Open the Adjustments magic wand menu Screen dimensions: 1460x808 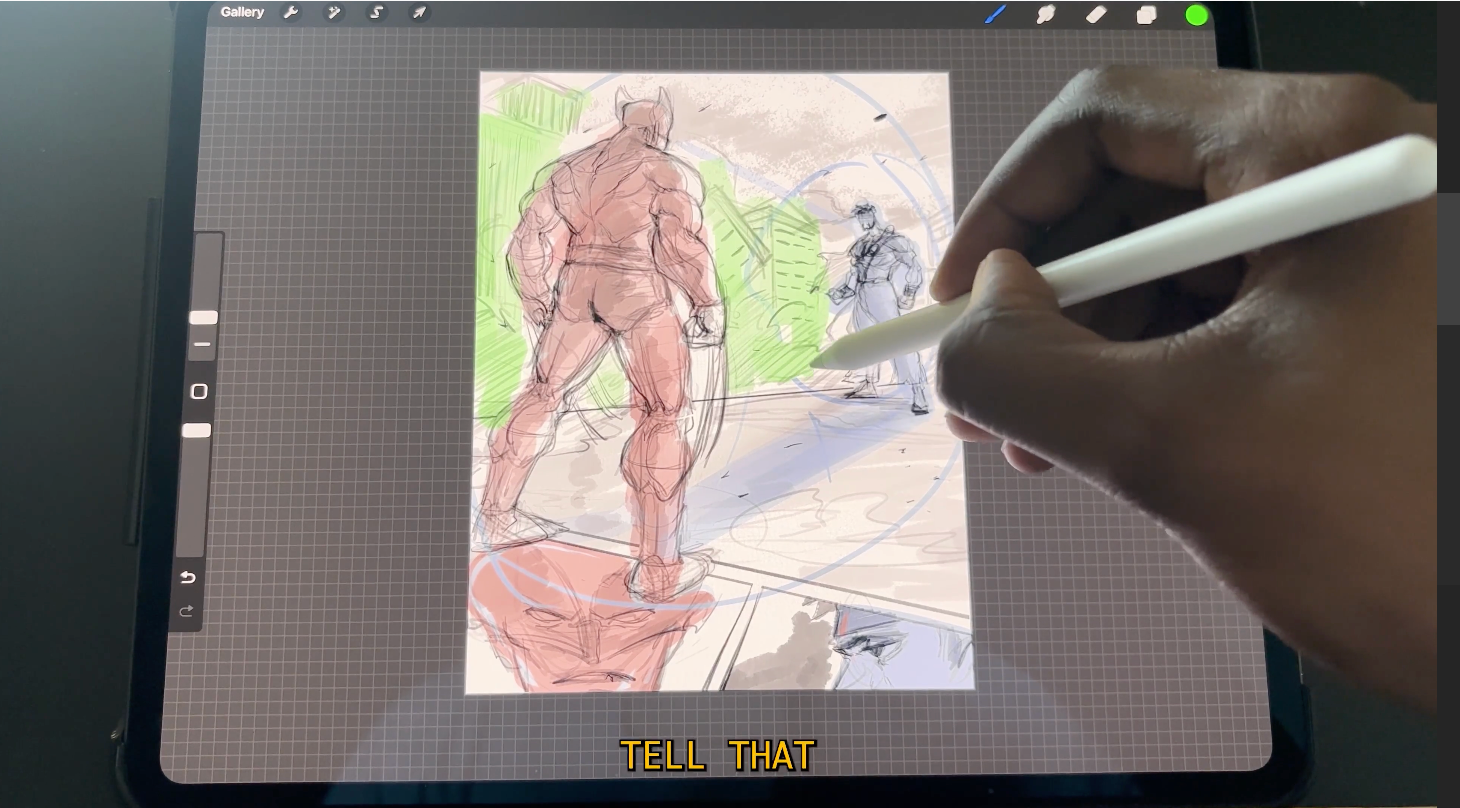click(x=334, y=13)
